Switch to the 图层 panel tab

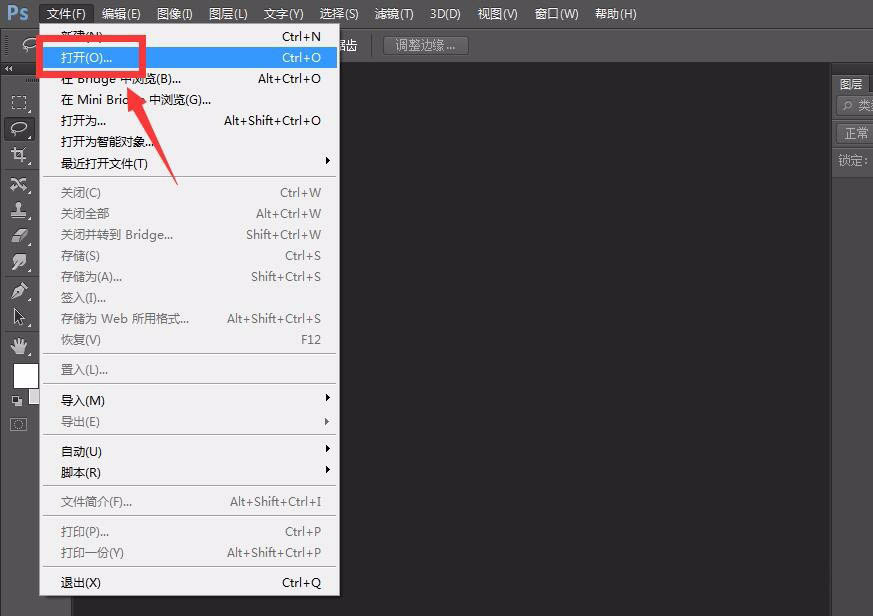(851, 84)
